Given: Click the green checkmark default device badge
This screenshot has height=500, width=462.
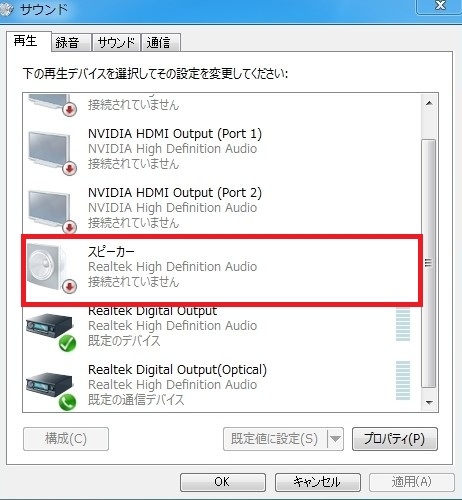Looking at the screenshot, I should pyautogui.click(x=68, y=343).
